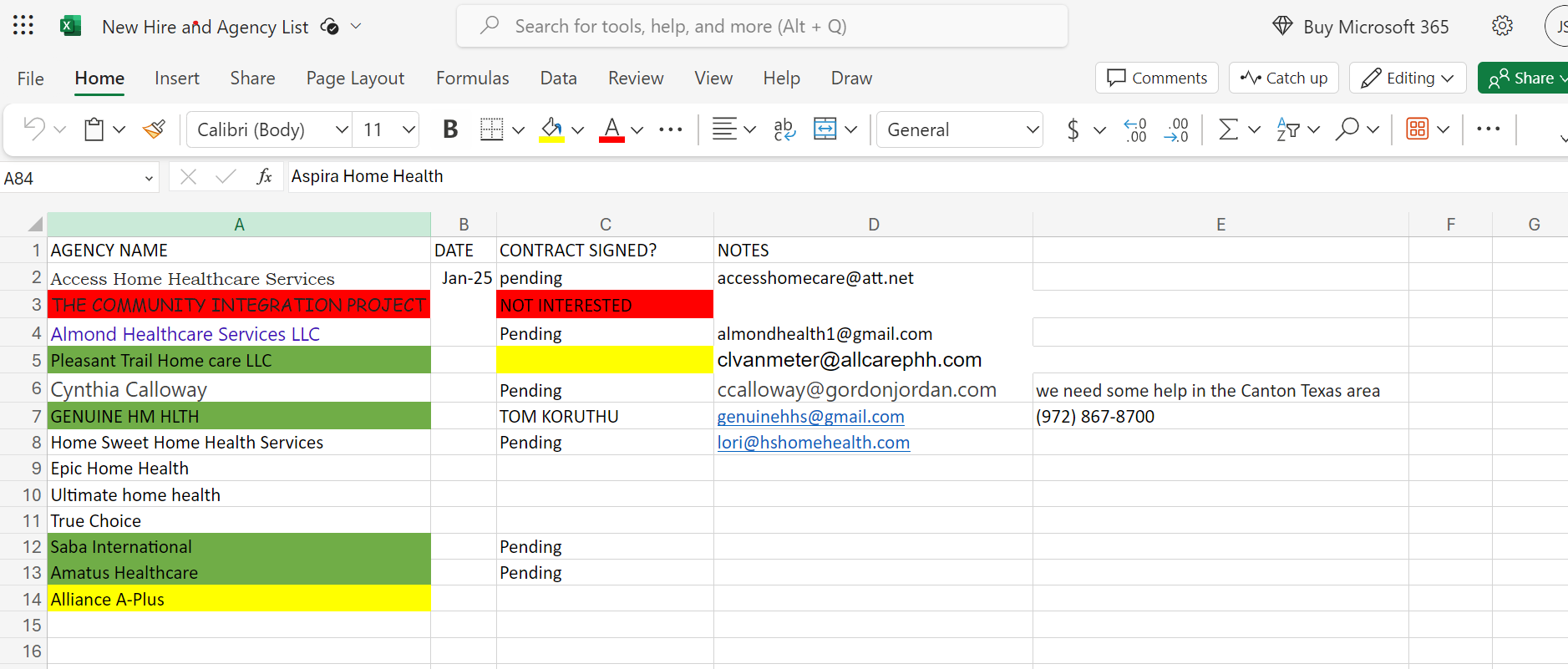Click the Format Painter brush icon
The image size is (1568, 669).
155,129
